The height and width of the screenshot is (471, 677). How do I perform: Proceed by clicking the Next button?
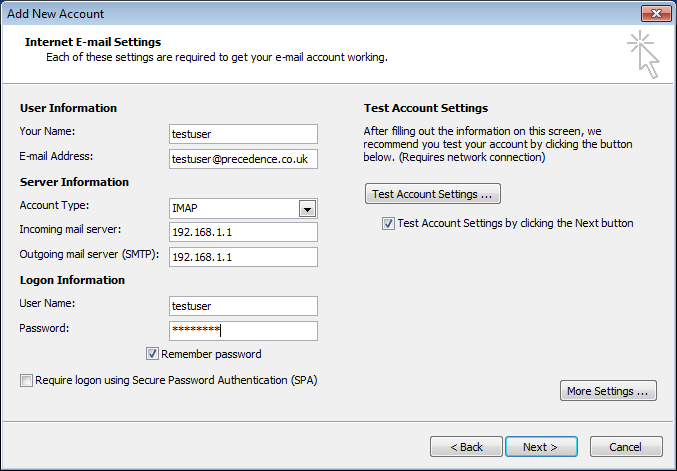[x=541, y=447]
